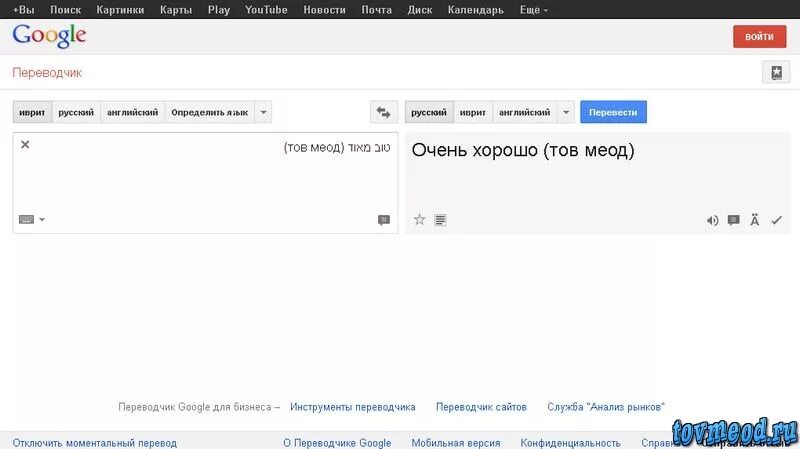Select source language русский

click(76, 112)
